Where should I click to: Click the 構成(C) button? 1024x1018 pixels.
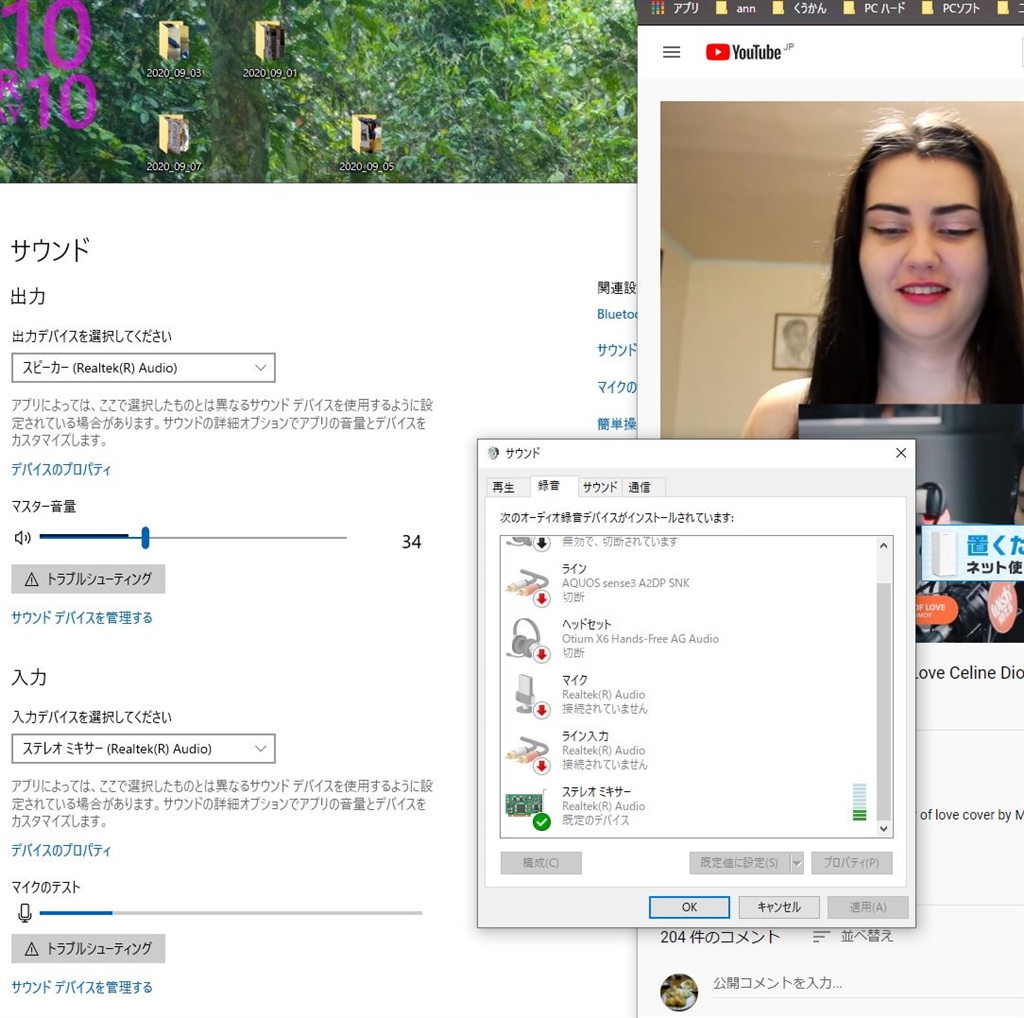click(x=541, y=863)
